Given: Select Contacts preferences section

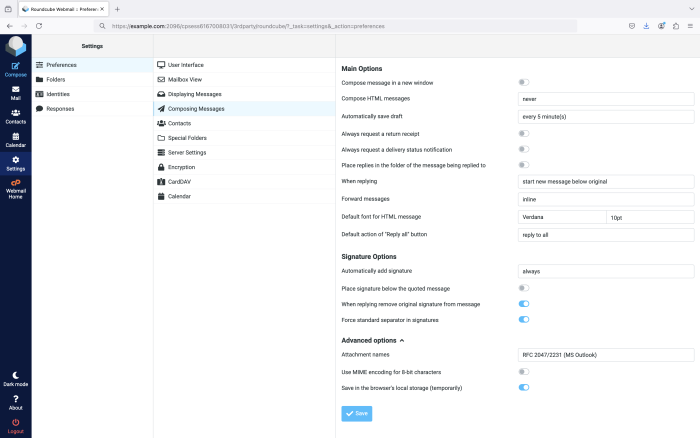Looking at the screenshot, I should (244, 123).
